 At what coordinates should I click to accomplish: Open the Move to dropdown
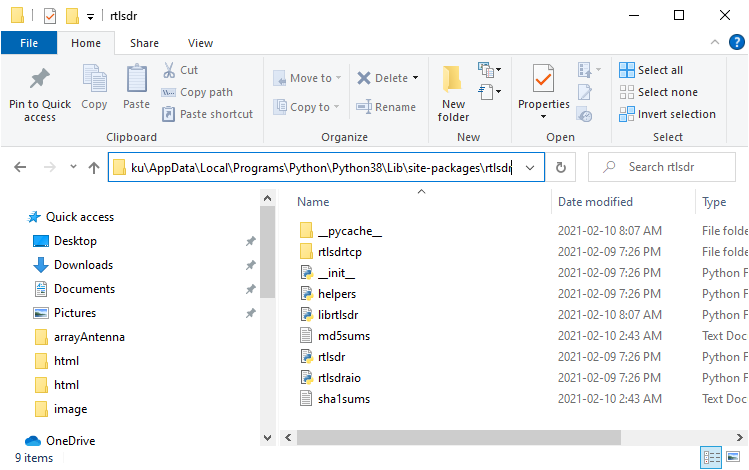pyautogui.click(x=307, y=78)
